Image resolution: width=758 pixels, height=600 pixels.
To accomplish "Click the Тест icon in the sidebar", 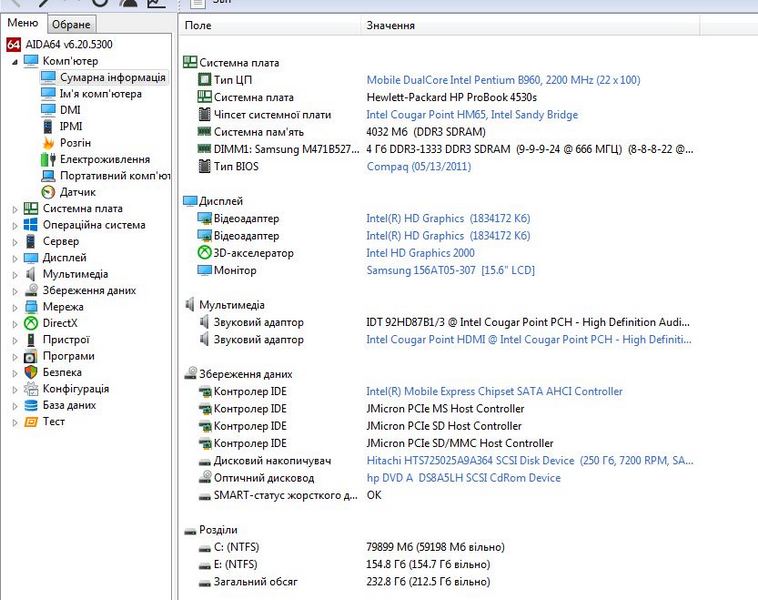I will point(30,421).
